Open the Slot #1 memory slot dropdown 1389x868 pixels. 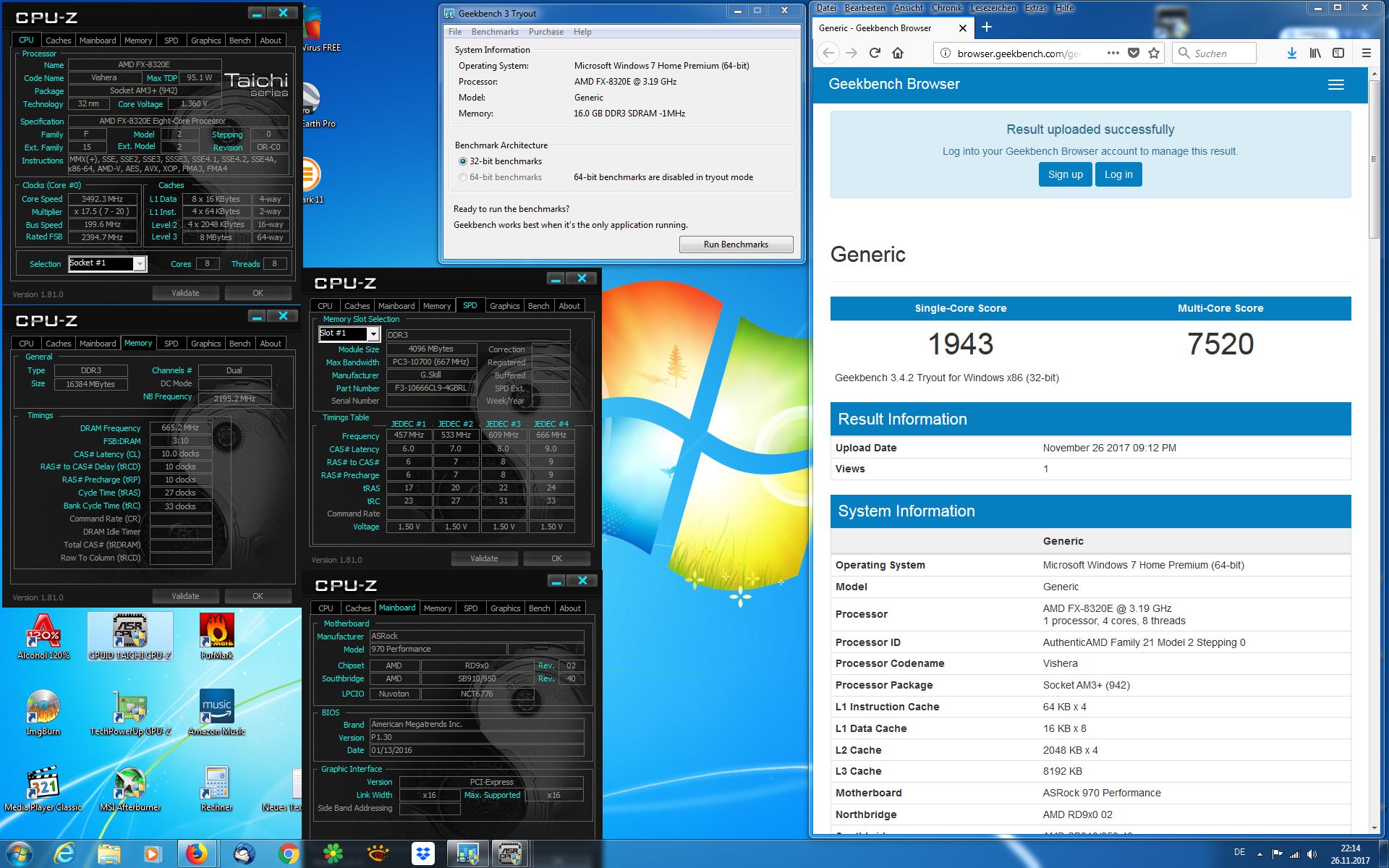point(349,333)
